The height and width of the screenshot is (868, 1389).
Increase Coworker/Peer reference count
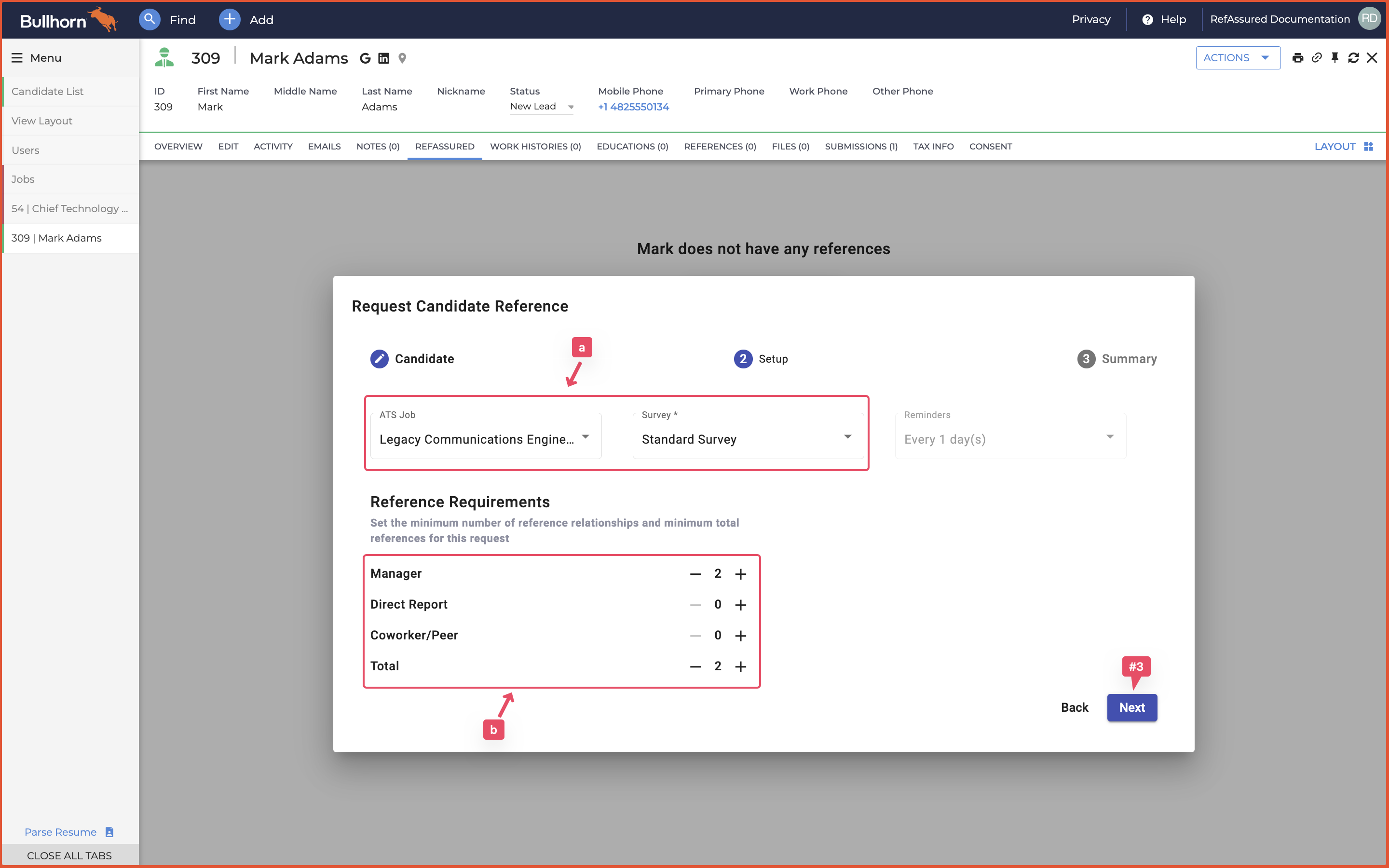(x=741, y=636)
